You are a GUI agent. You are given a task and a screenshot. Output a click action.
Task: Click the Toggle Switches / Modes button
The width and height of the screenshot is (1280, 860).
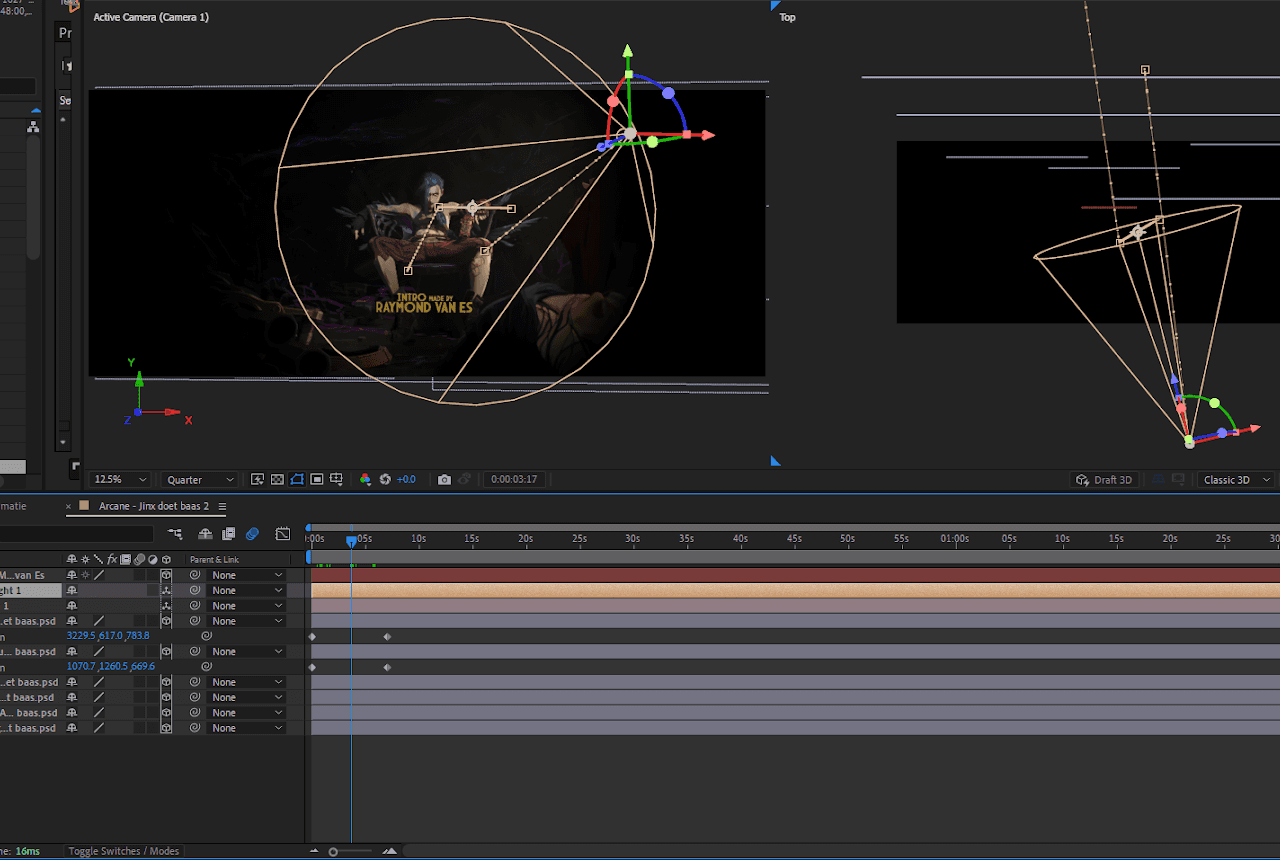(x=122, y=850)
